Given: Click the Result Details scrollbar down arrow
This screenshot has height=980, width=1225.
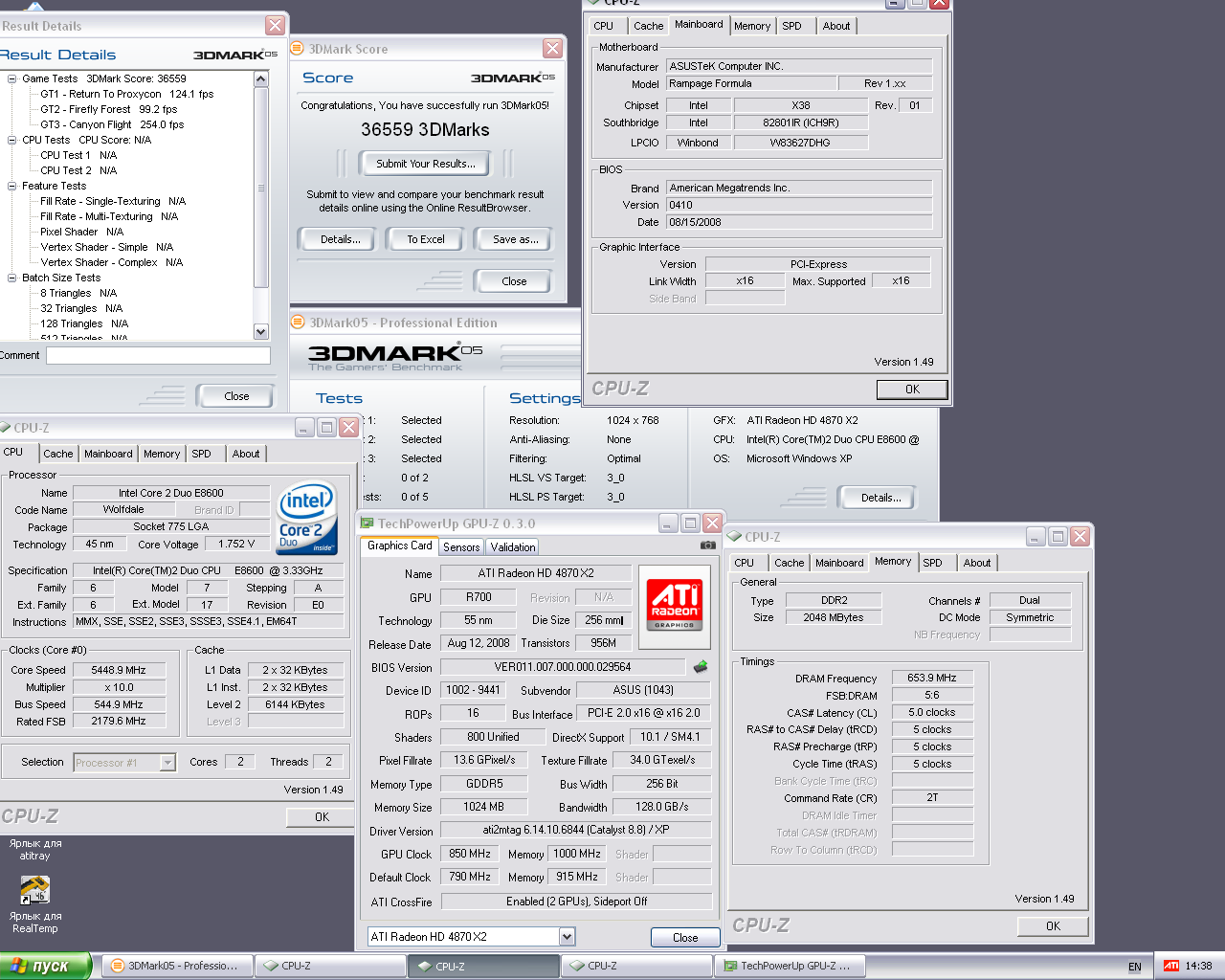Looking at the screenshot, I should point(261,331).
